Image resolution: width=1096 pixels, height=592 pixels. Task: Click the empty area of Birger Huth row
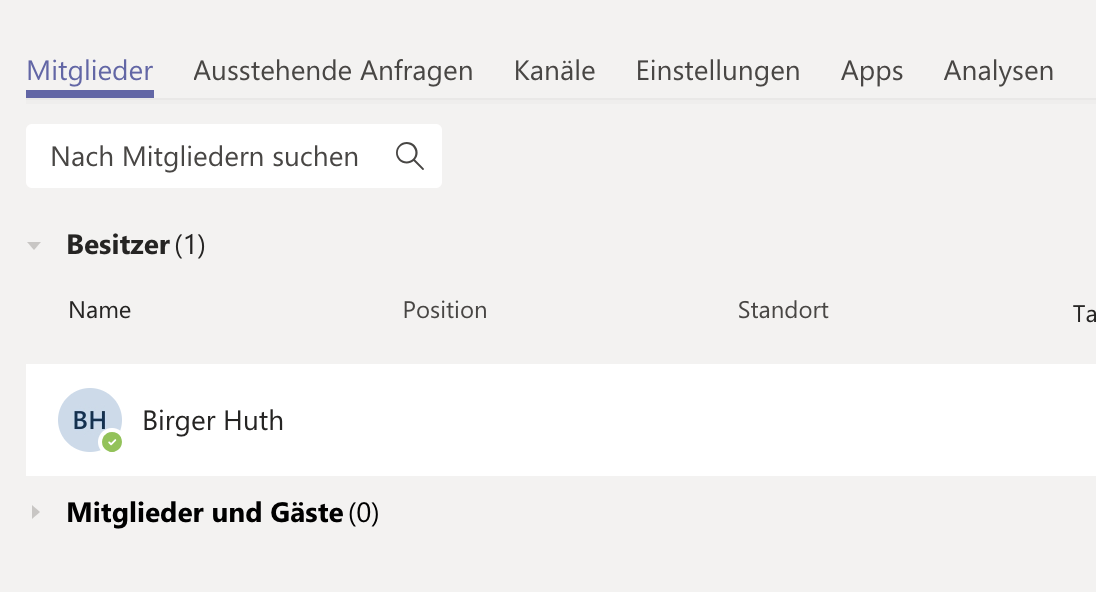[685, 420]
